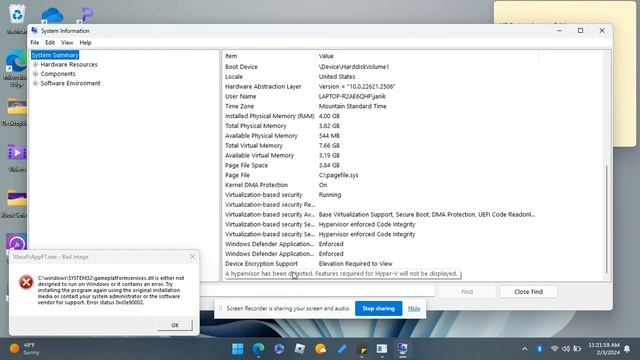
Task: Expand the Components tree node
Action: click(x=36, y=74)
